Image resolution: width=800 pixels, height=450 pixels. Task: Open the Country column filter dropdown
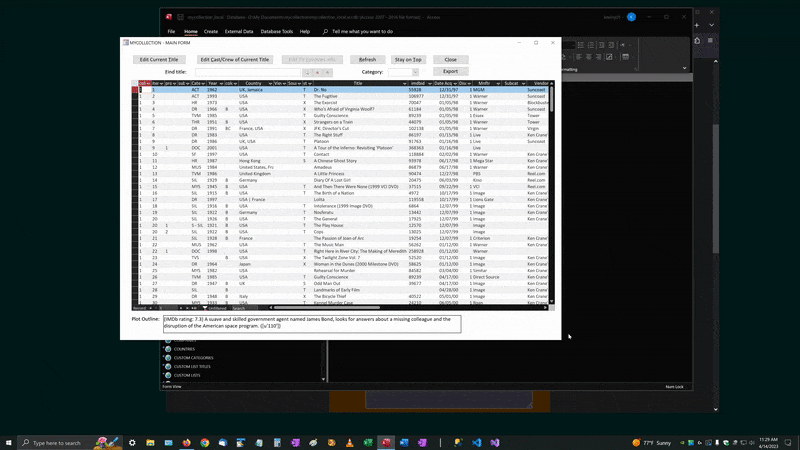pos(270,83)
